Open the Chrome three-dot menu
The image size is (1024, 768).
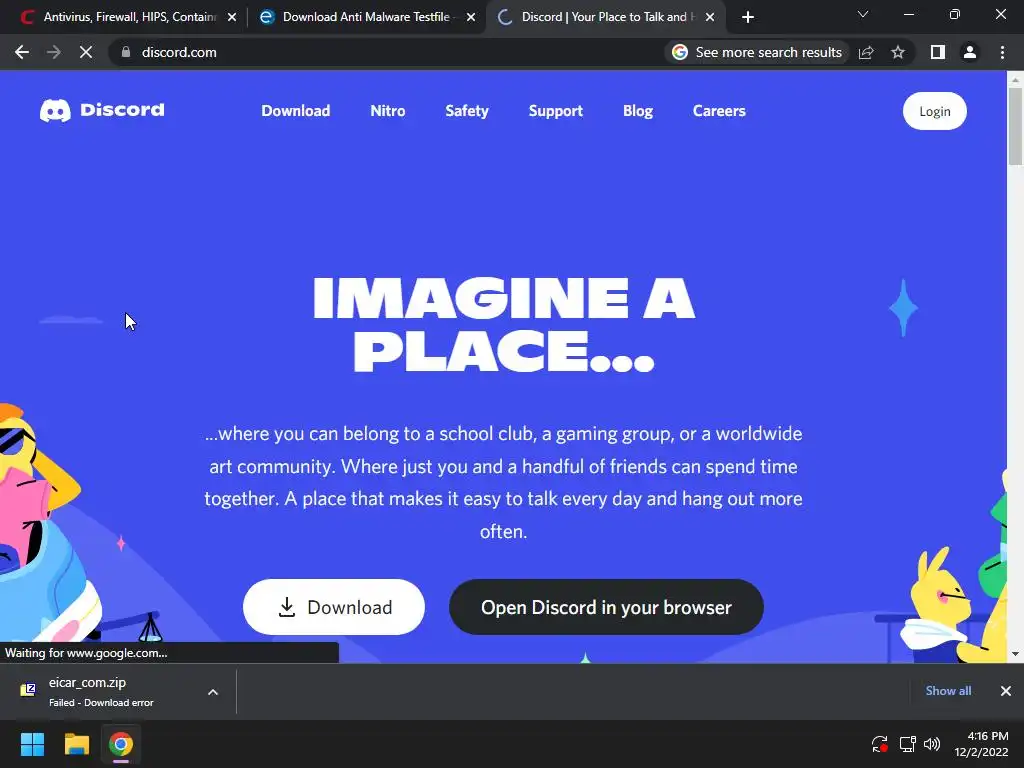tap(1002, 52)
